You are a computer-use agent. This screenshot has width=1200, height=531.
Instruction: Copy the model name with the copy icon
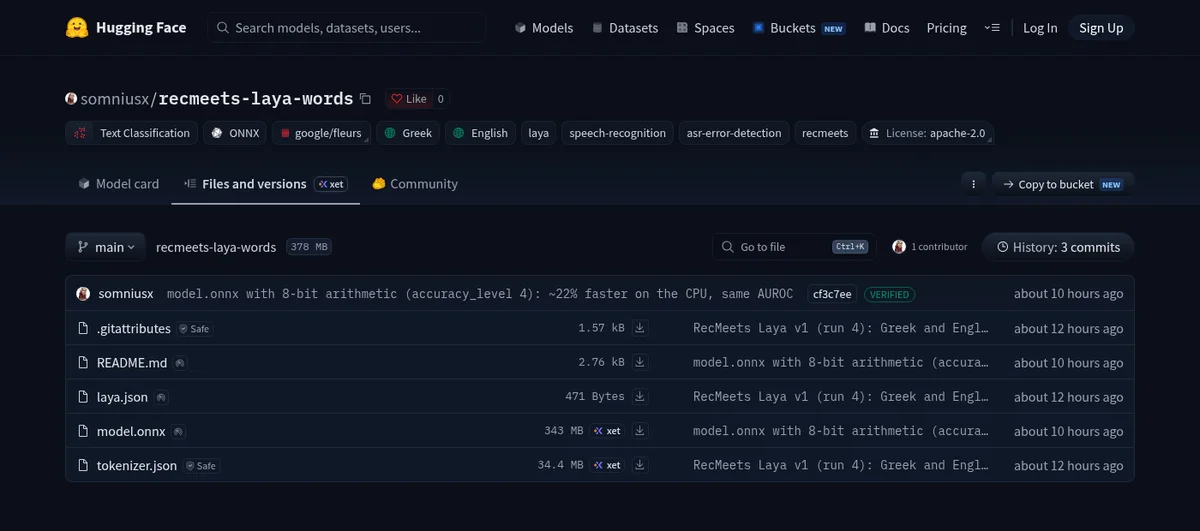pos(365,99)
